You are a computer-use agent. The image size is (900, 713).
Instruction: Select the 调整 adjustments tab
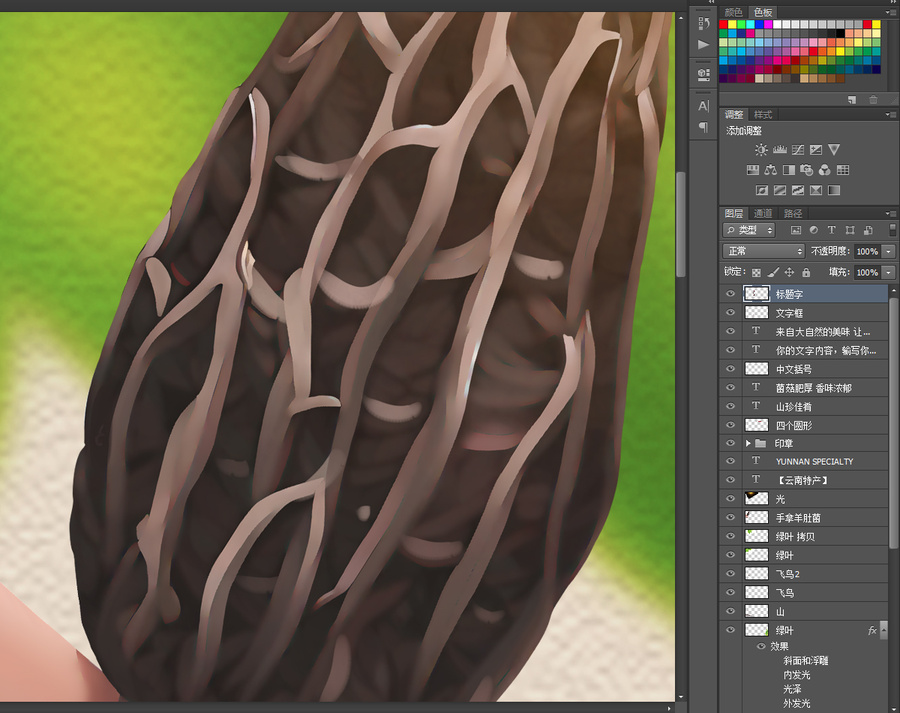(734, 114)
